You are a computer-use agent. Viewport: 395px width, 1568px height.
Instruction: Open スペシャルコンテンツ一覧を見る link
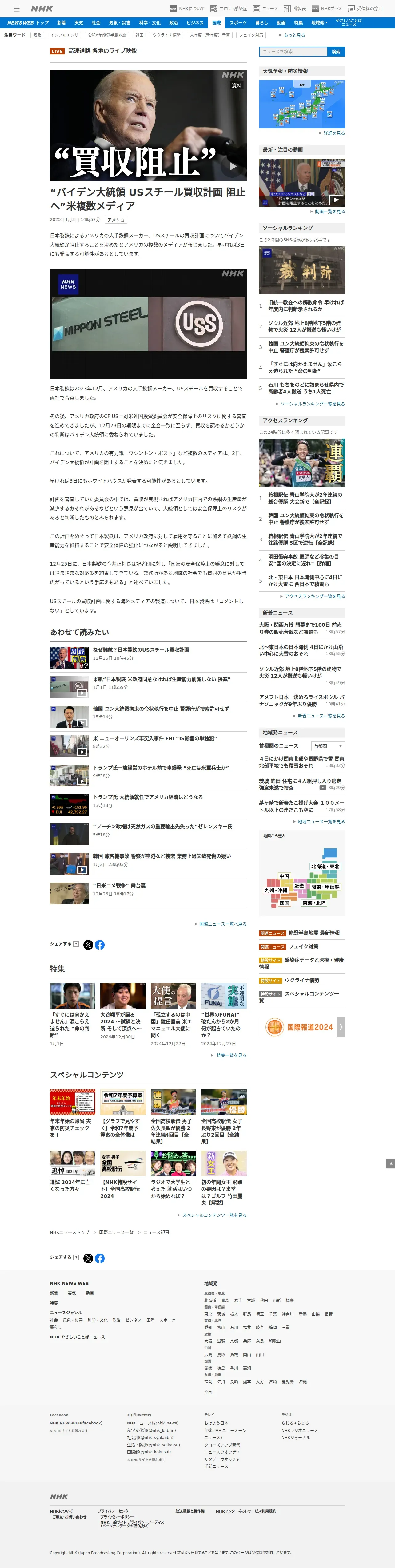(x=212, y=1215)
